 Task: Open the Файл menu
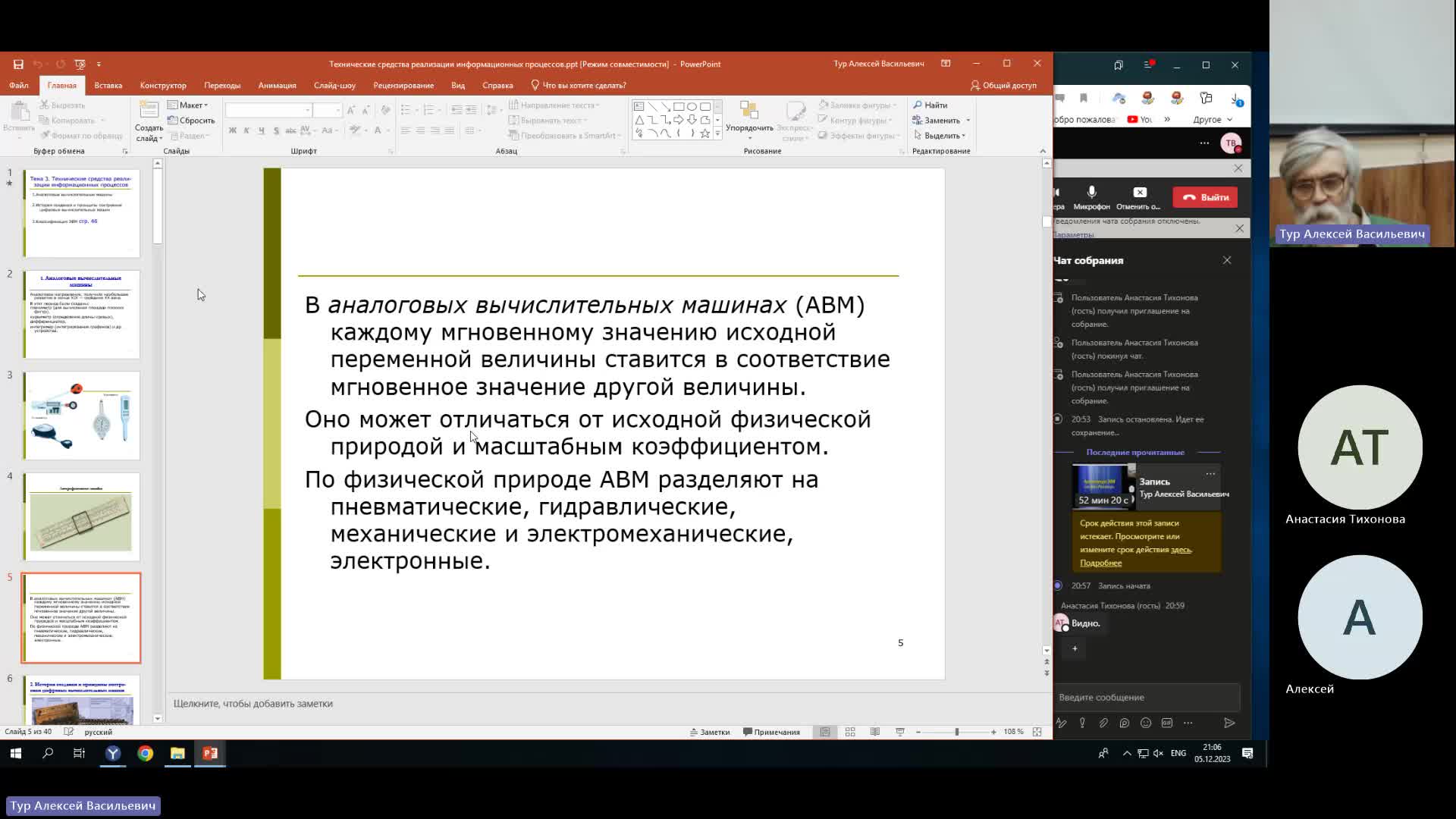19,86
